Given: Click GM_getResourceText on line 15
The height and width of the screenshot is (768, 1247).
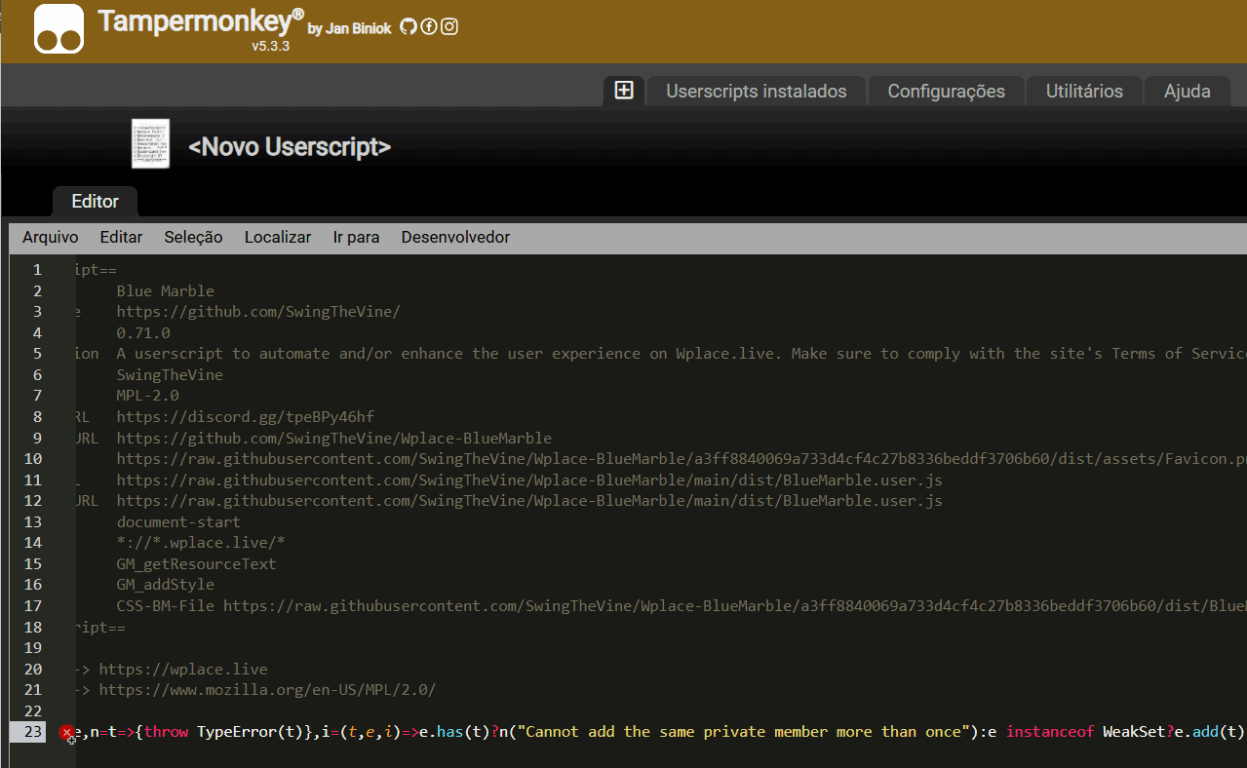Looking at the screenshot, I should pyautogui.click(x=196, y=564).
